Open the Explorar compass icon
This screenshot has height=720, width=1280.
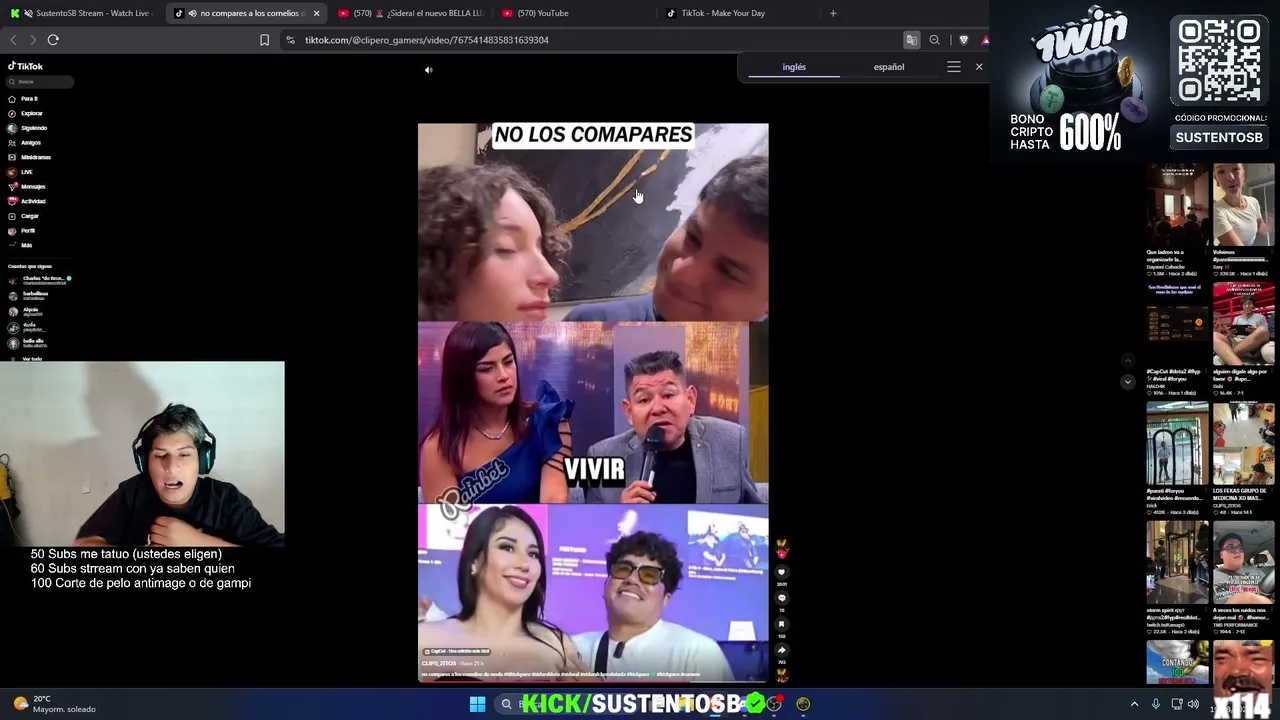tap(12, 114)
